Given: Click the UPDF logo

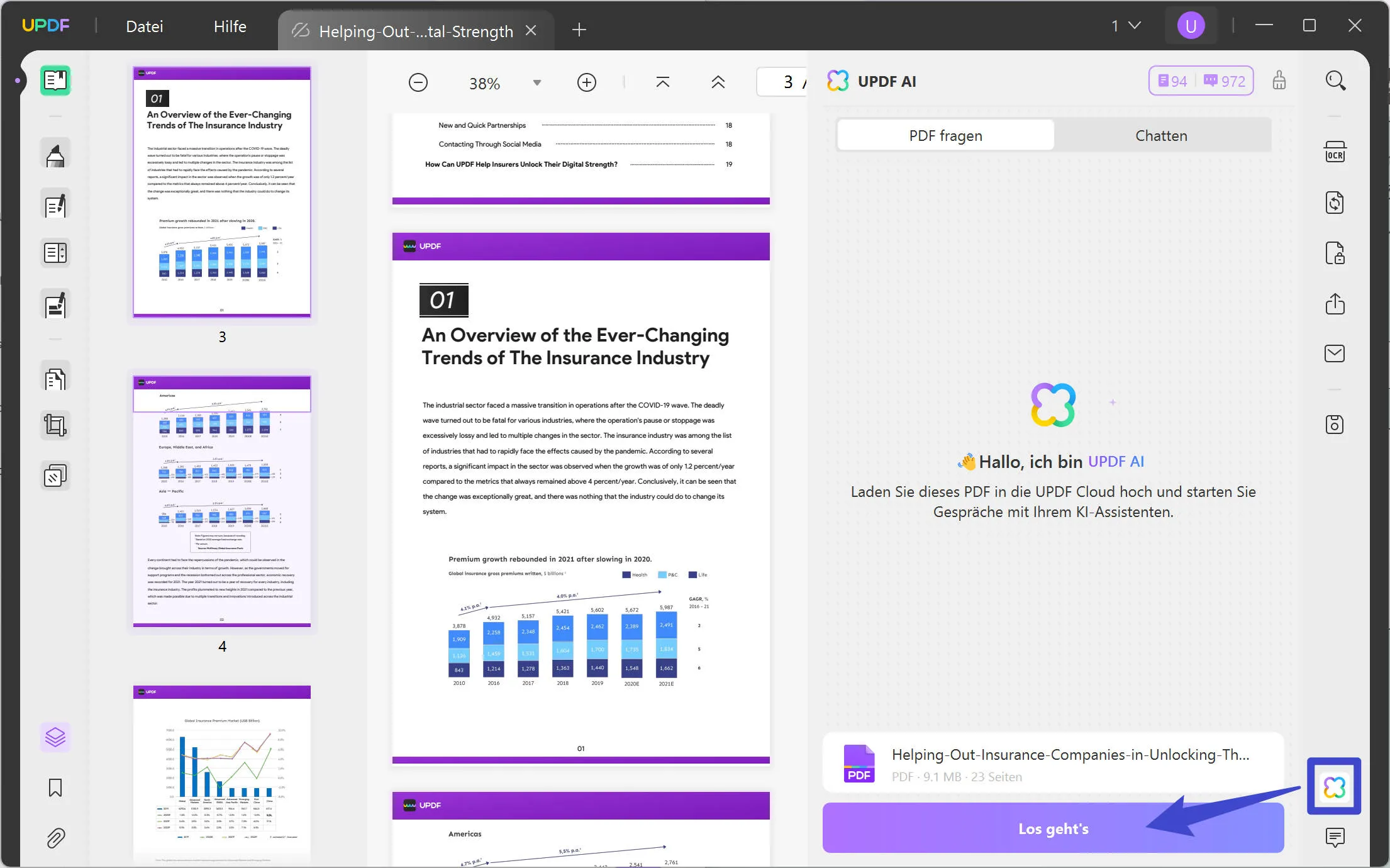Looking at the screenshot, I should [x=46, y=26].
